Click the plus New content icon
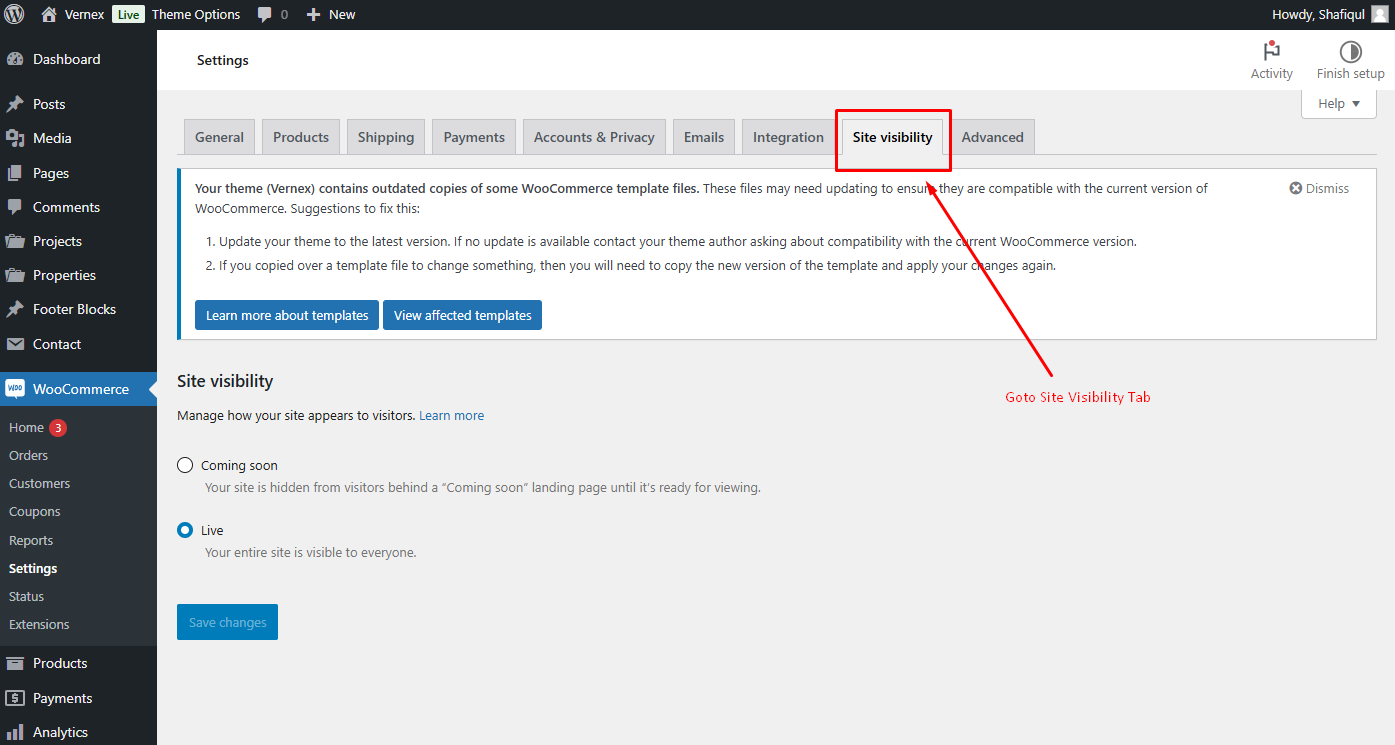Viewport: 1395px width, 745px height. pos(313,15)
